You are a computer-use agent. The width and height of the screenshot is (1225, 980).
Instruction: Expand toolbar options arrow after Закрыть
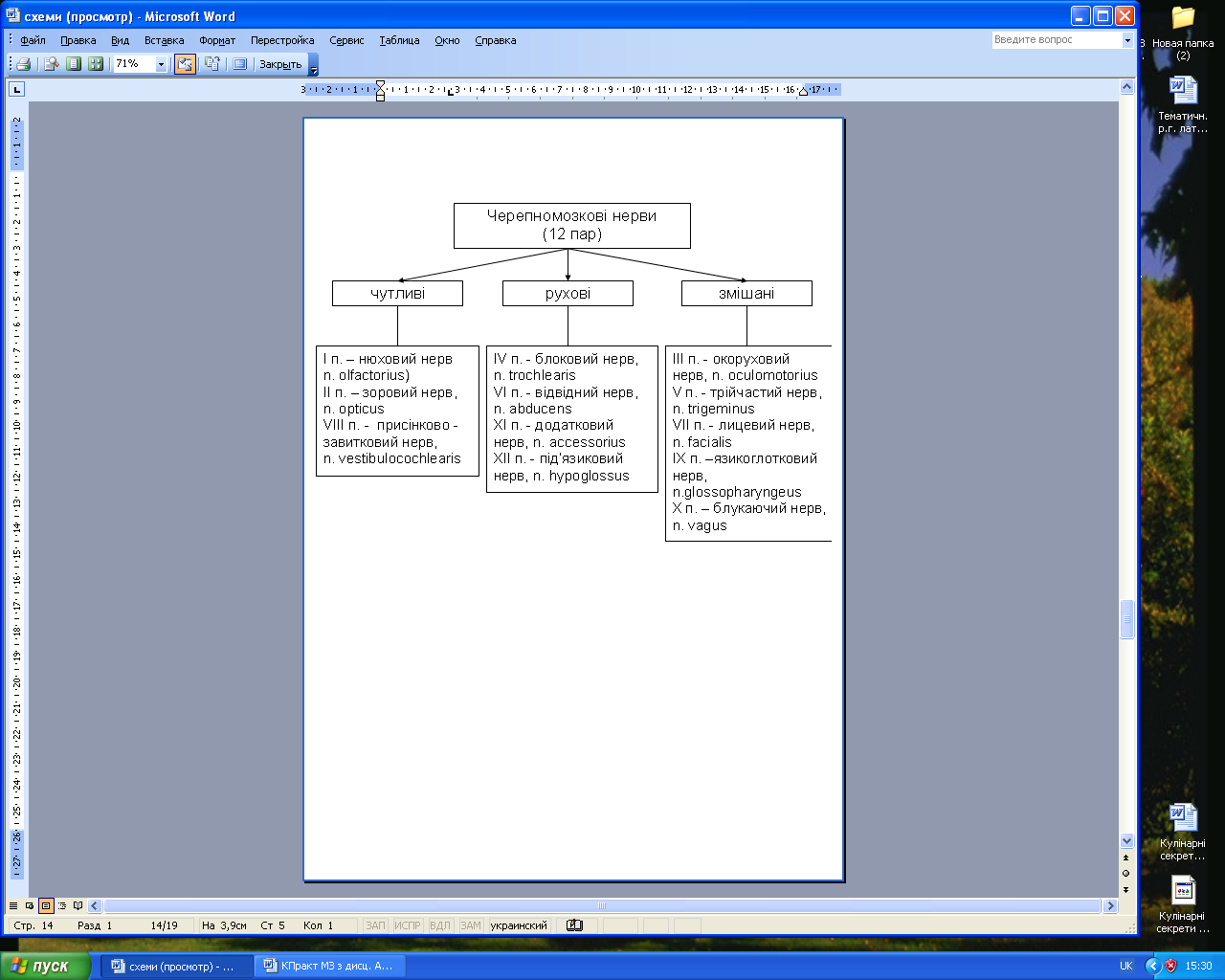tap(314, 65)
